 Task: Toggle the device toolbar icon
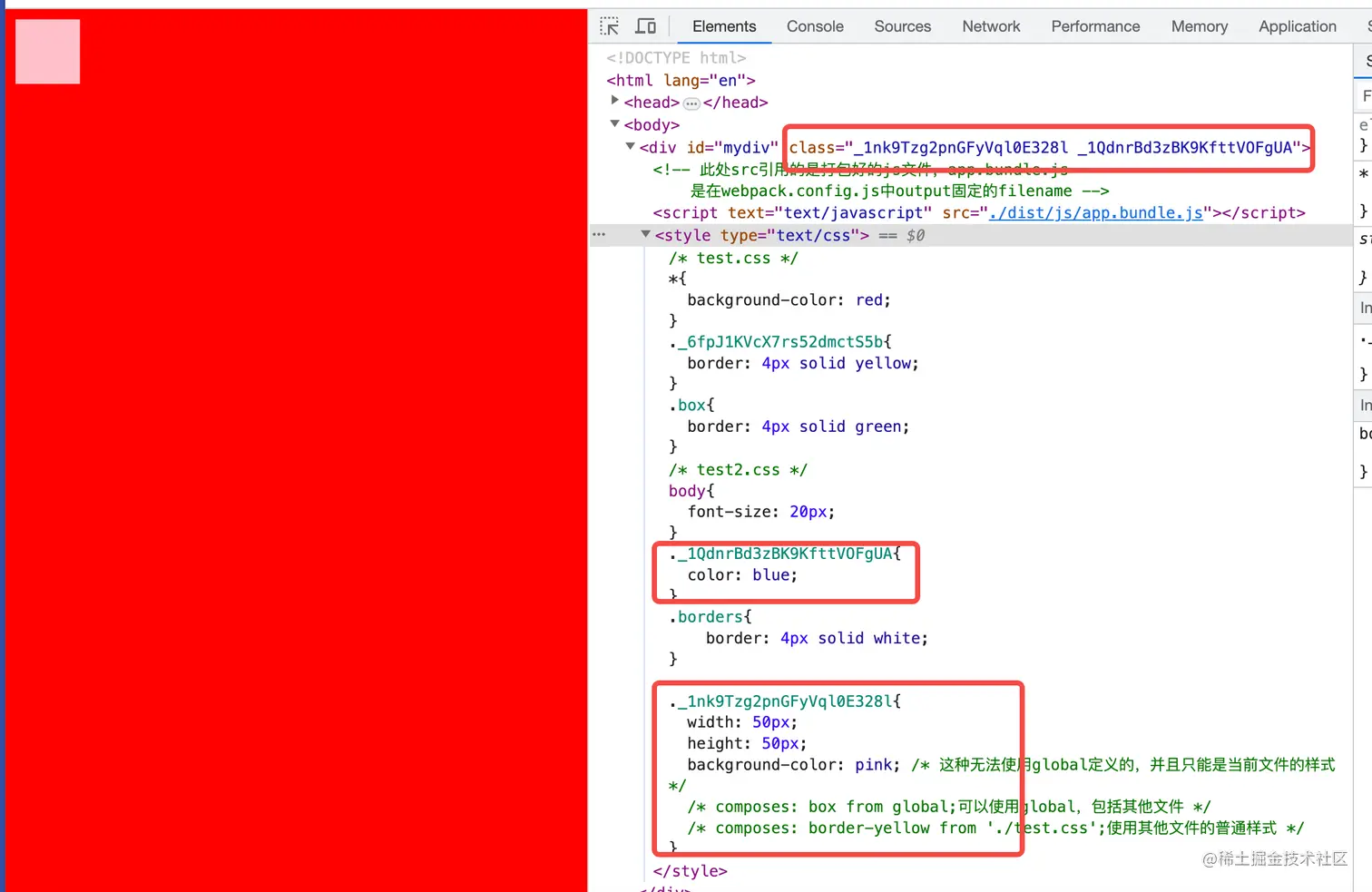pos(646,26)
